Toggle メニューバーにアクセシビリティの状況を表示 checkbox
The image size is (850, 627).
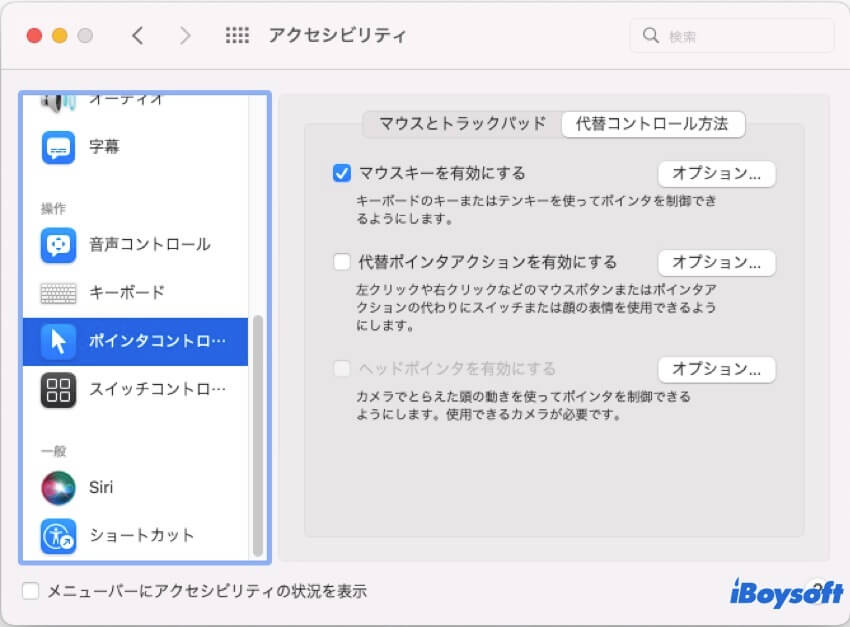click(31, 591)
